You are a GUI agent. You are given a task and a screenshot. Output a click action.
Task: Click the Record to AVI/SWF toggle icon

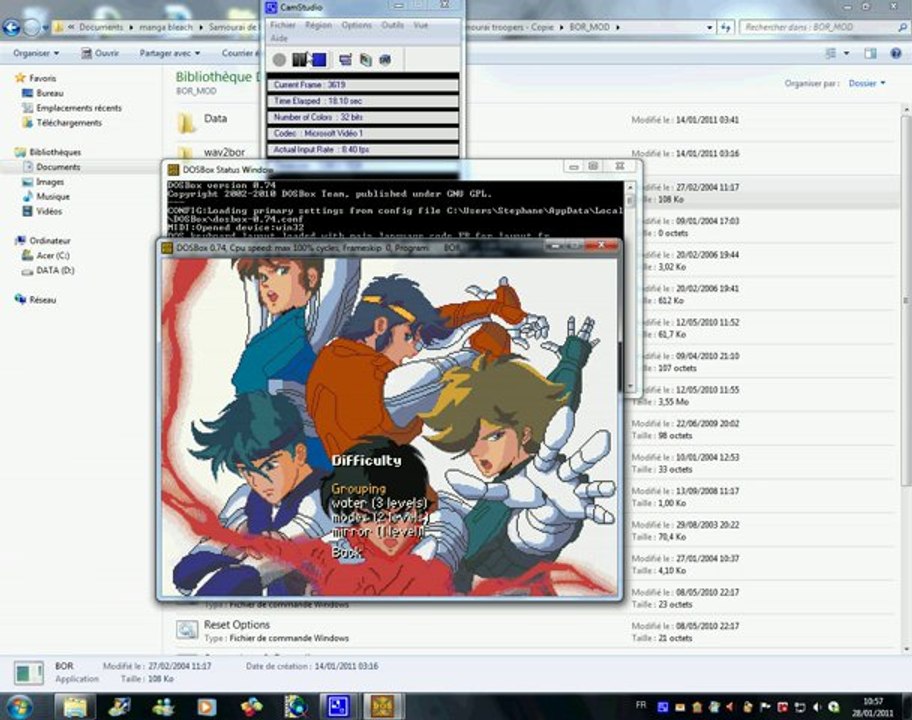(365, 59)
